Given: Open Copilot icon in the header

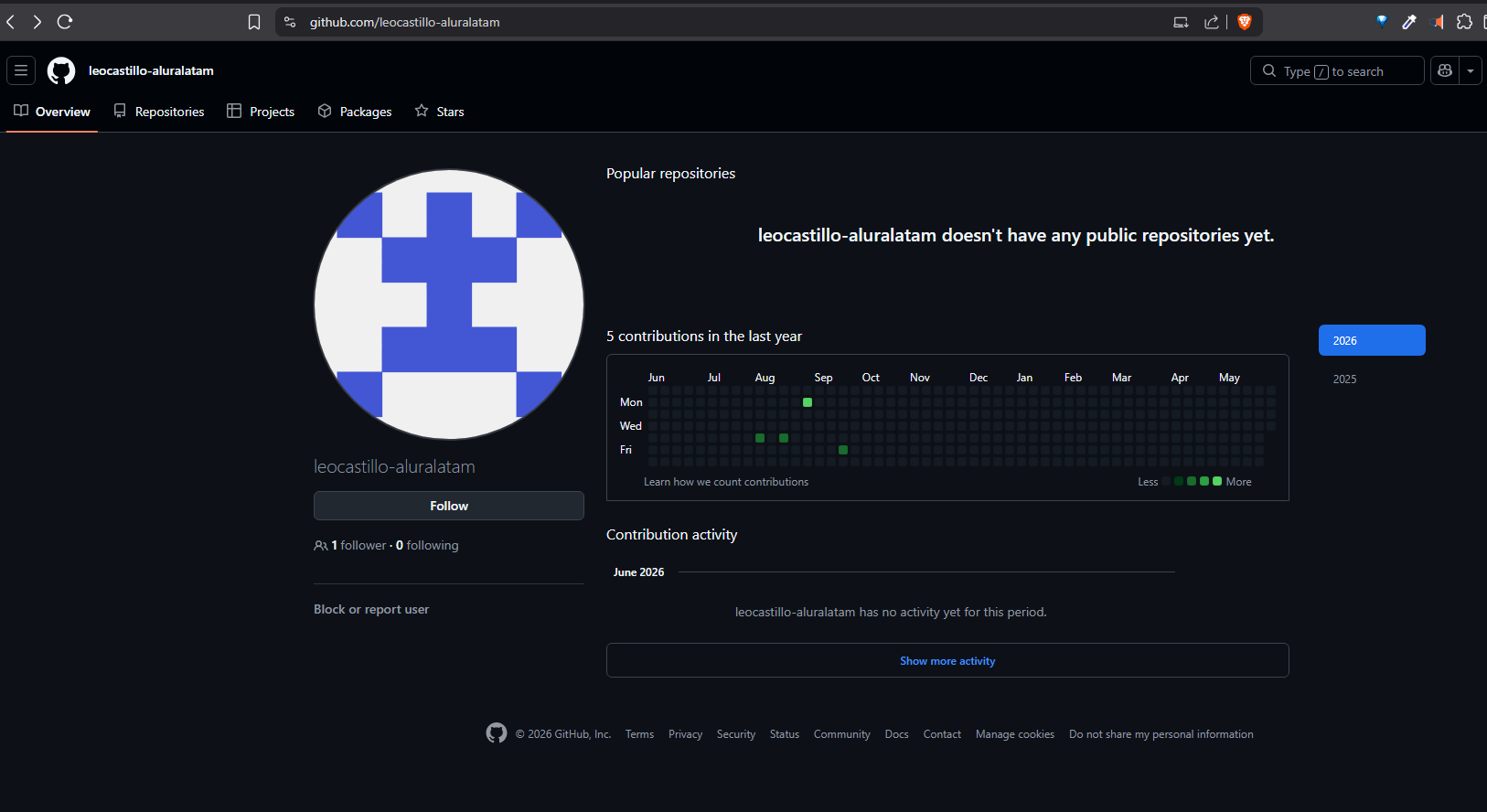Looking at the screenshot, I should point(1445,70).
